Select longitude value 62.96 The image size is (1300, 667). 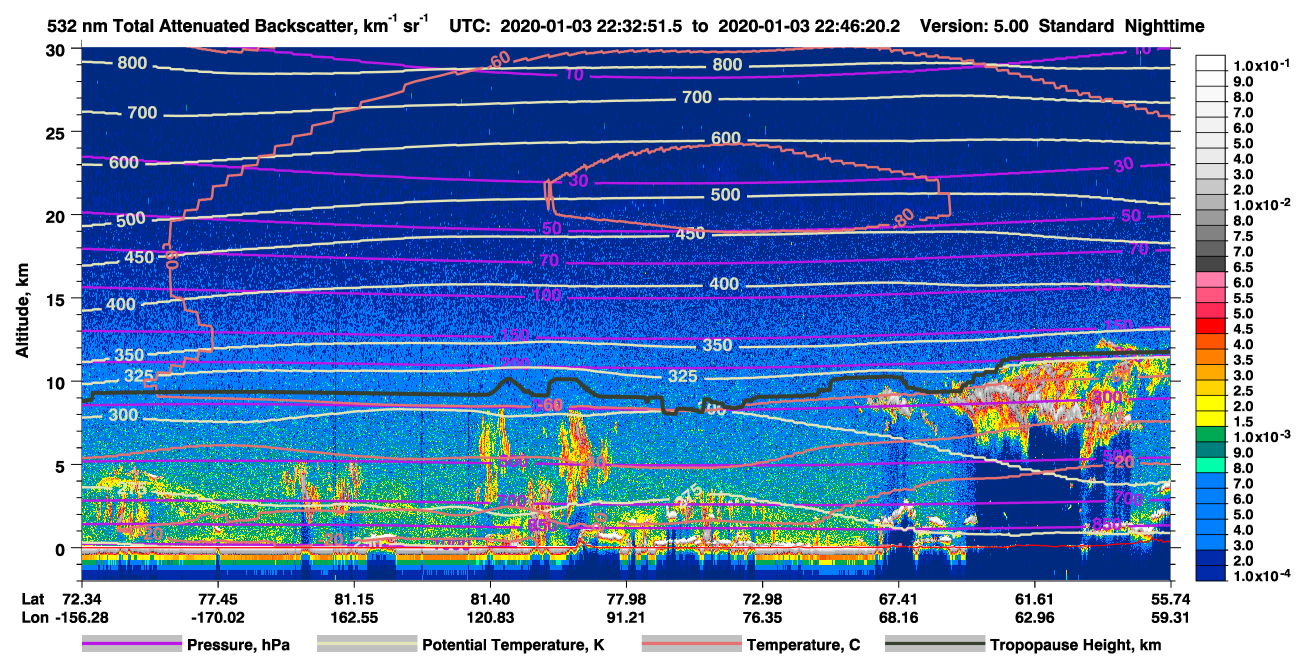(1034, 617)
